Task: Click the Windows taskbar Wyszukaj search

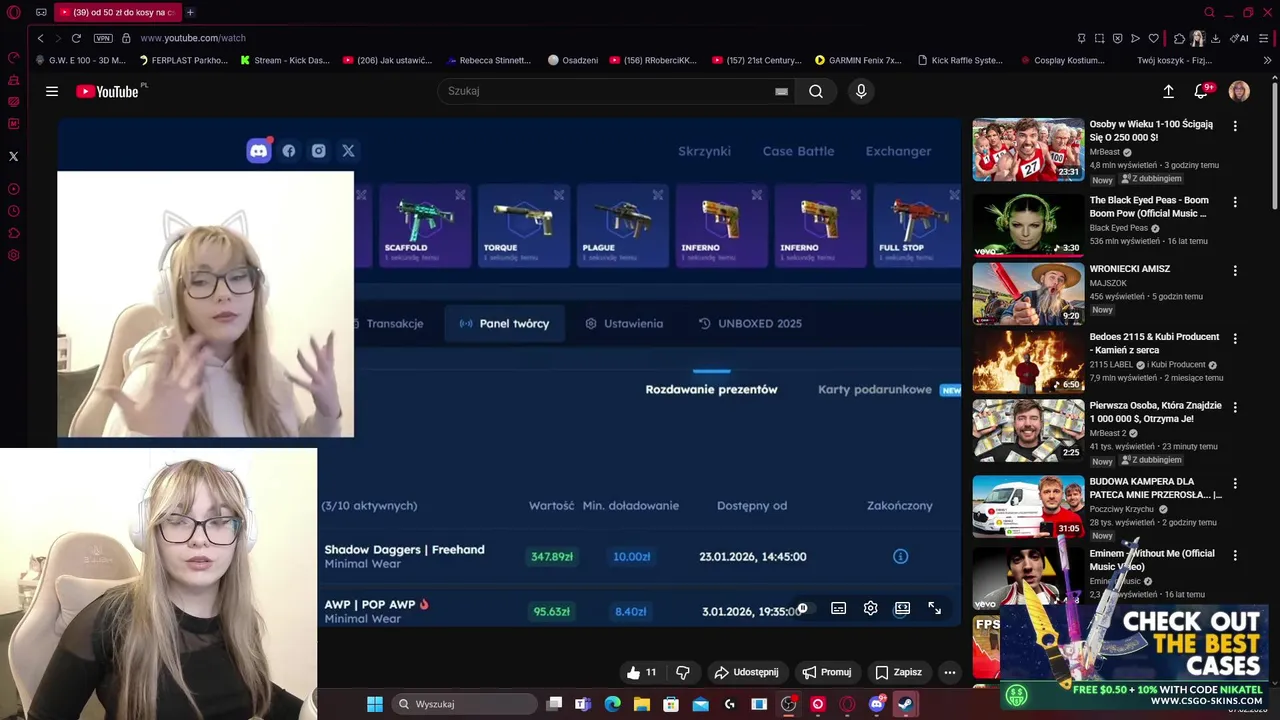Action: click(x=465, y=704)
